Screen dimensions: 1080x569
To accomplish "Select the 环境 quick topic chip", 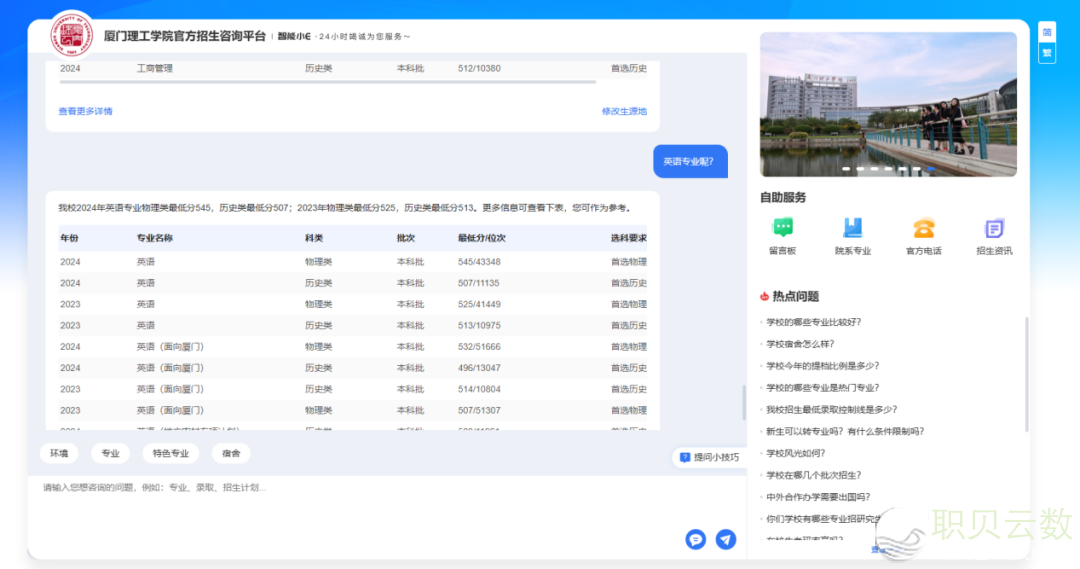I will 59,453.
